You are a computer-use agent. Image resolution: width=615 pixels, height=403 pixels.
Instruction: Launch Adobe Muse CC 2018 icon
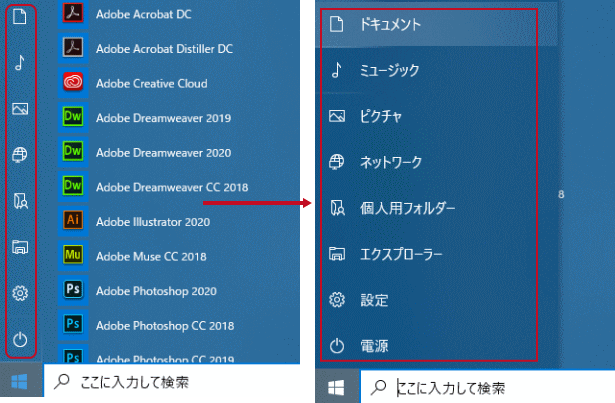(73, 255)
